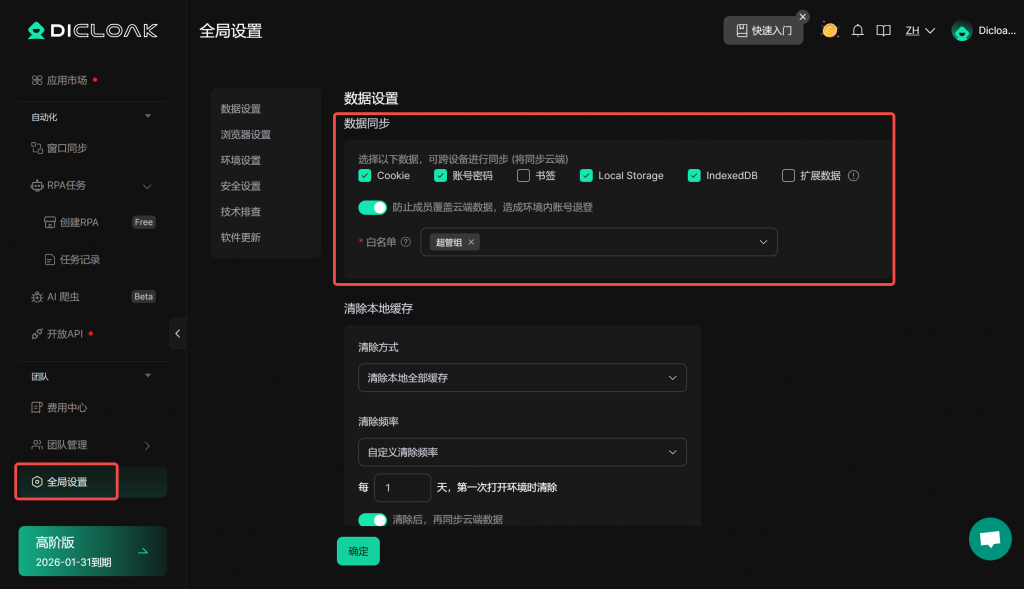Open the 快速入门 quick start button
Image resolution: width=1024 pixels, height=589 pixels.
763,30
